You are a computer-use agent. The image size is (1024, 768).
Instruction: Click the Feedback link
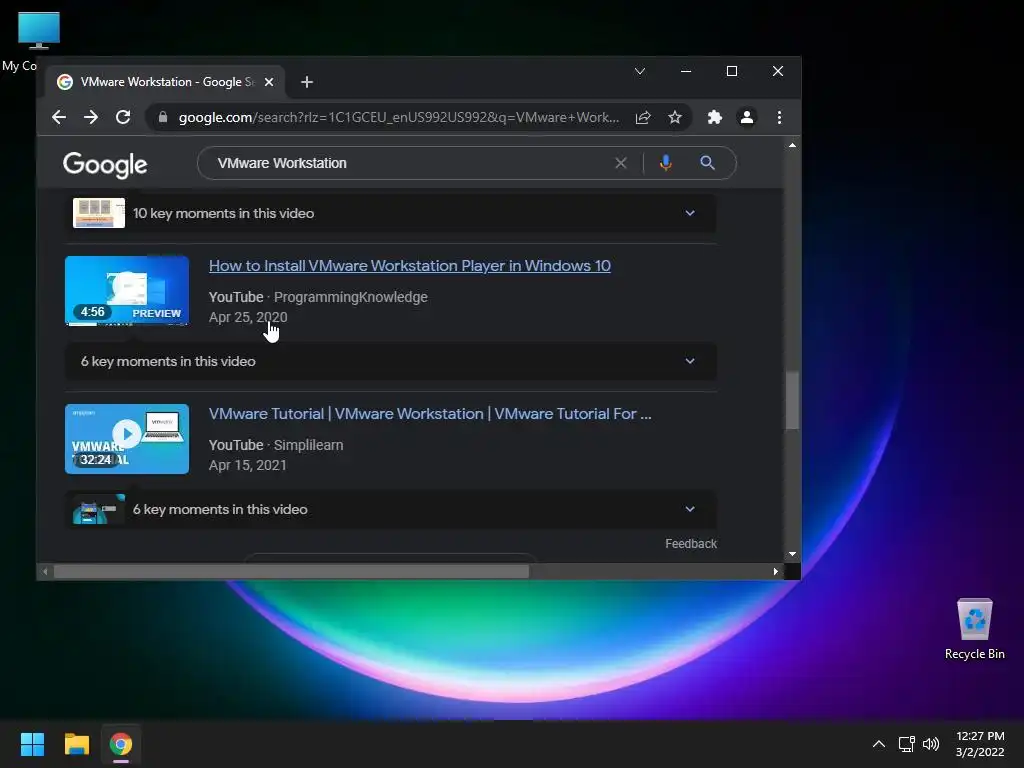pyautogui.click(x=691, y=544)
